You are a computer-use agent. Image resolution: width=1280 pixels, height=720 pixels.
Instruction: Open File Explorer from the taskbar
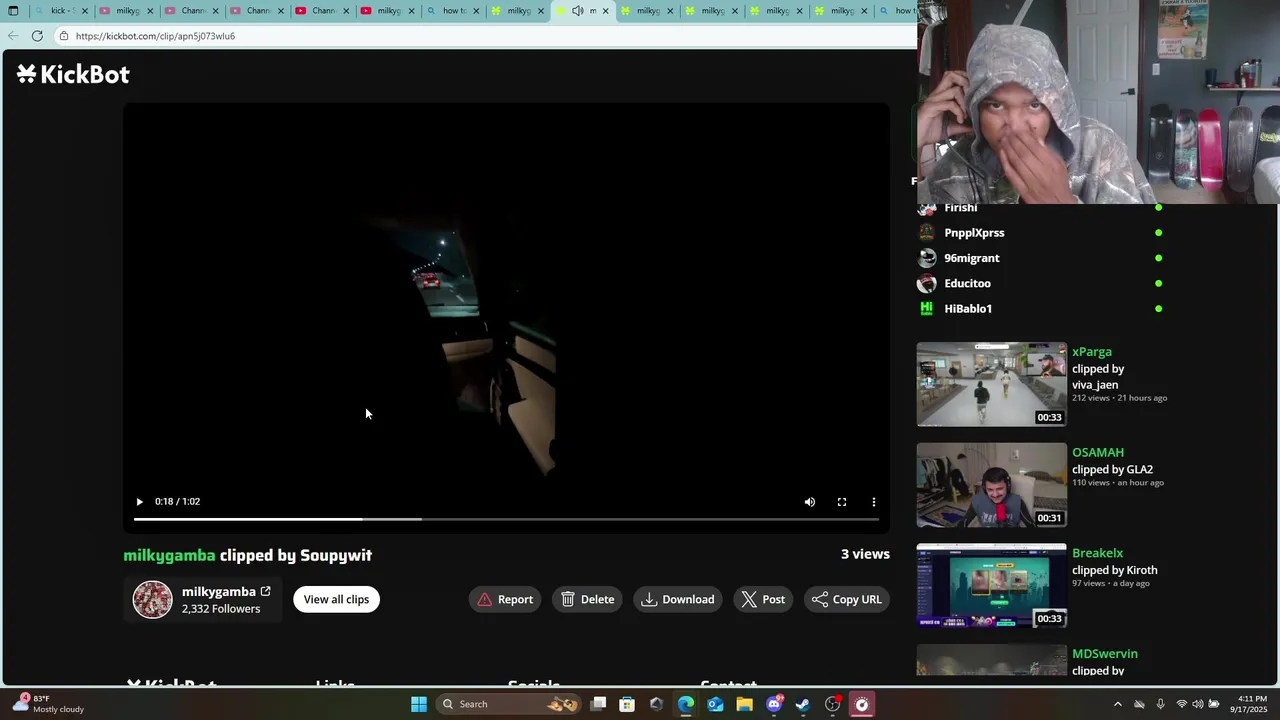(744, 704)
